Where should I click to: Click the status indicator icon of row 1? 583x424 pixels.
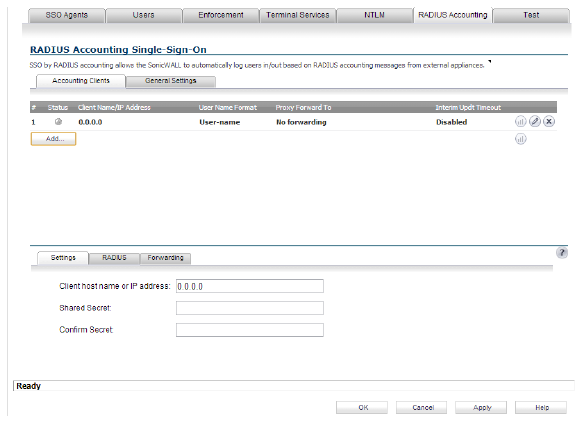58,122
